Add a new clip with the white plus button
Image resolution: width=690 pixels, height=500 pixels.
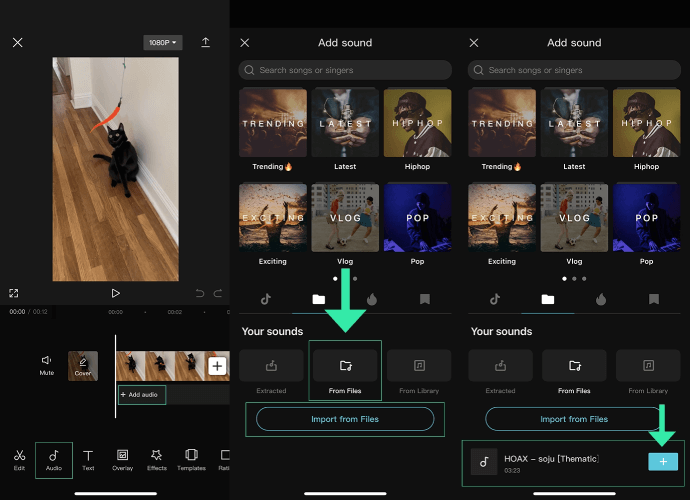[x=217, y=366]
